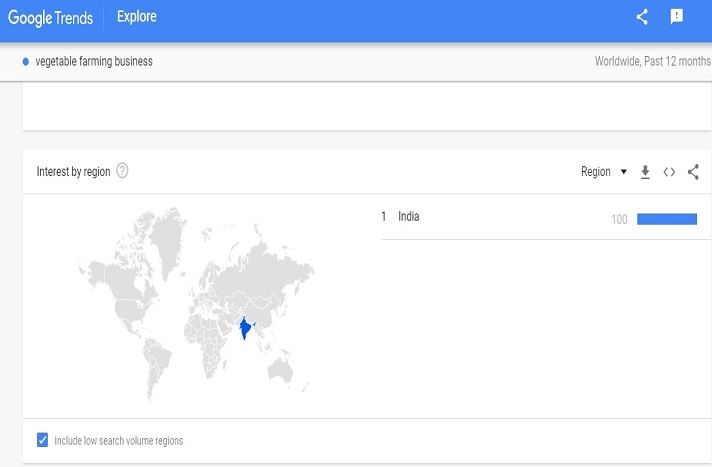
Task: Click India in the region ranking list
Action: [408, 216]
